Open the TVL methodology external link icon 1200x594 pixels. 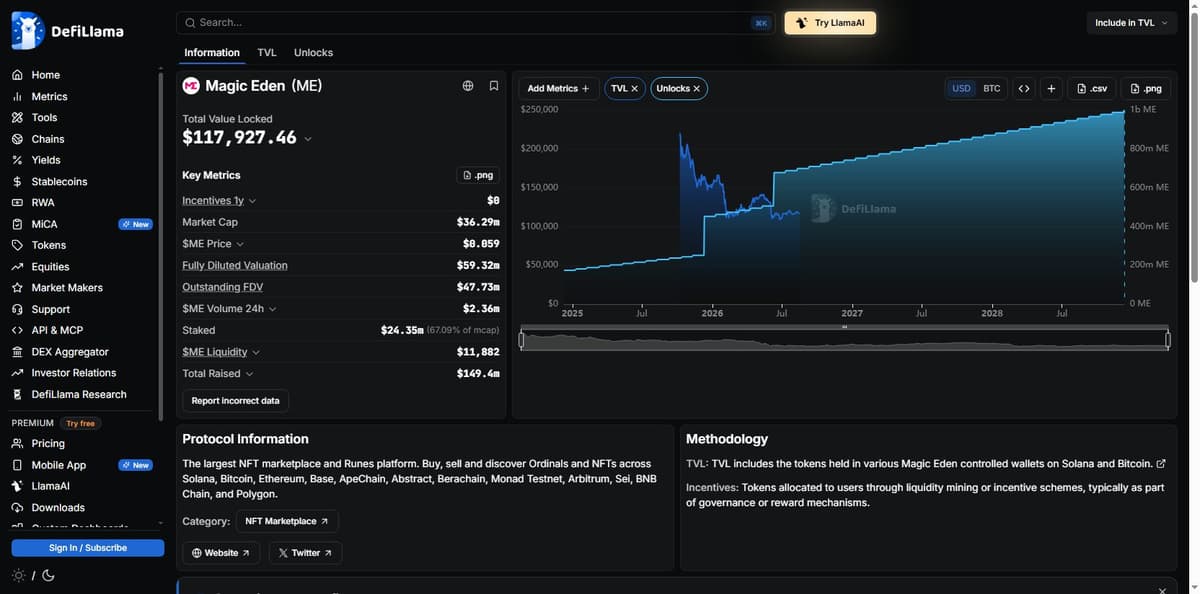tap(1161, 464)
